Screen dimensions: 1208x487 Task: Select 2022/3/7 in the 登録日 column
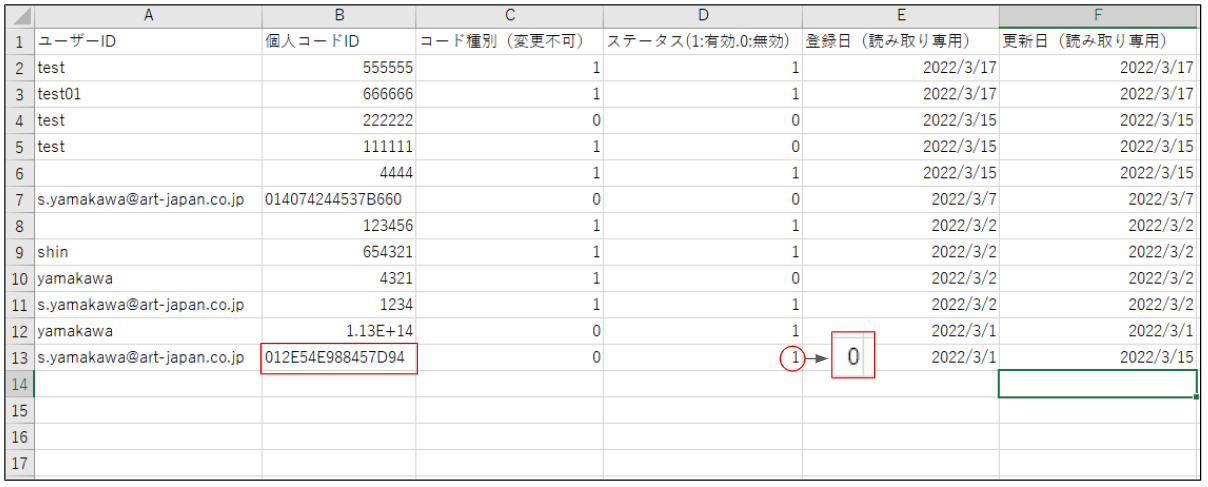click(900, 199)
